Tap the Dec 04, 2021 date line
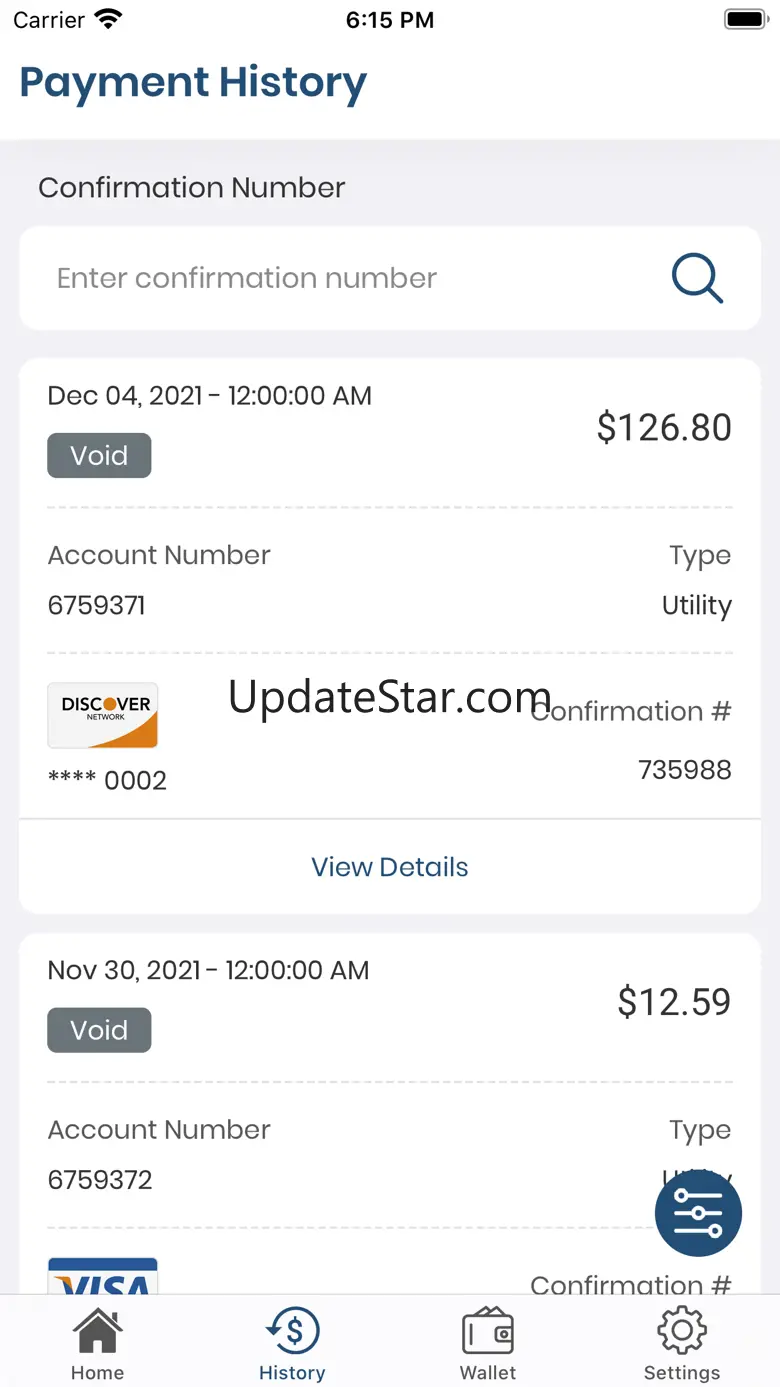 click(x=210, y=396)
